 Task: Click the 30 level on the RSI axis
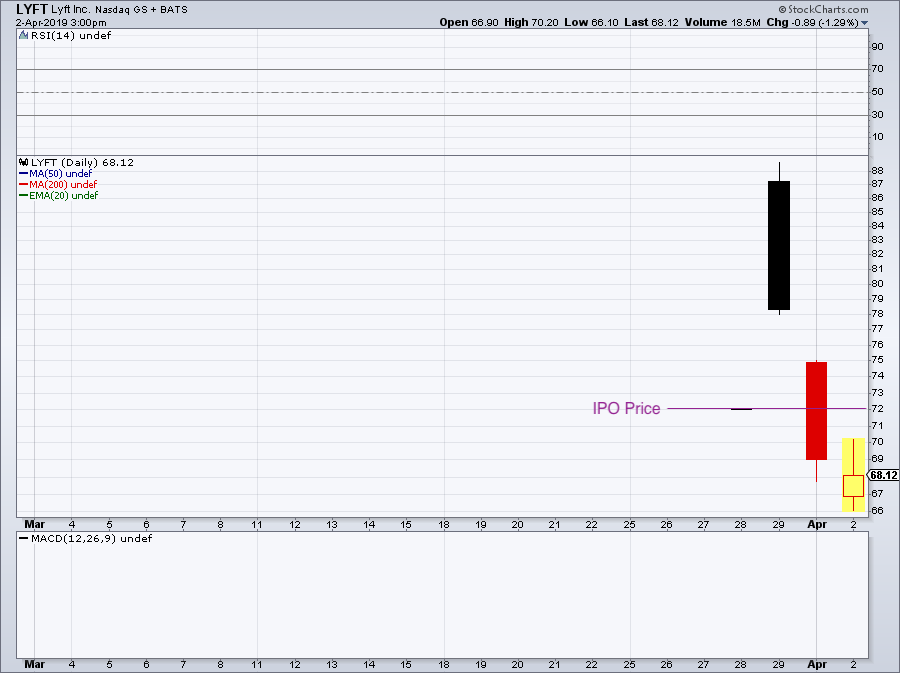point(877,115)
